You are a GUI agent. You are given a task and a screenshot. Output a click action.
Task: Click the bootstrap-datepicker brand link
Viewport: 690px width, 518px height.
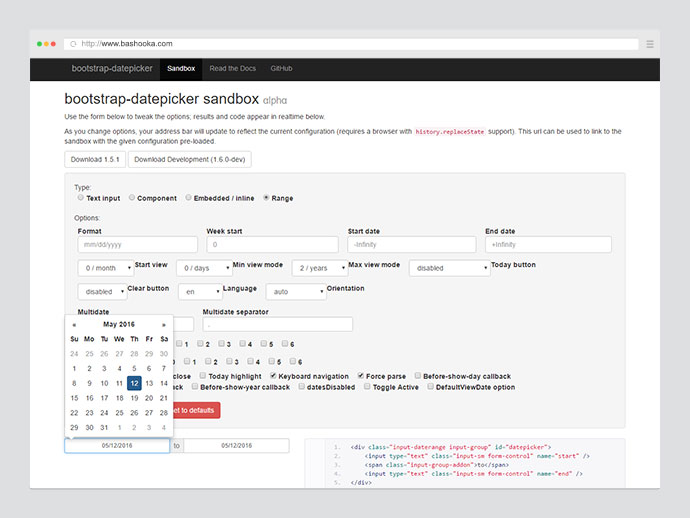pyautogui.click(x=112, y=69)
